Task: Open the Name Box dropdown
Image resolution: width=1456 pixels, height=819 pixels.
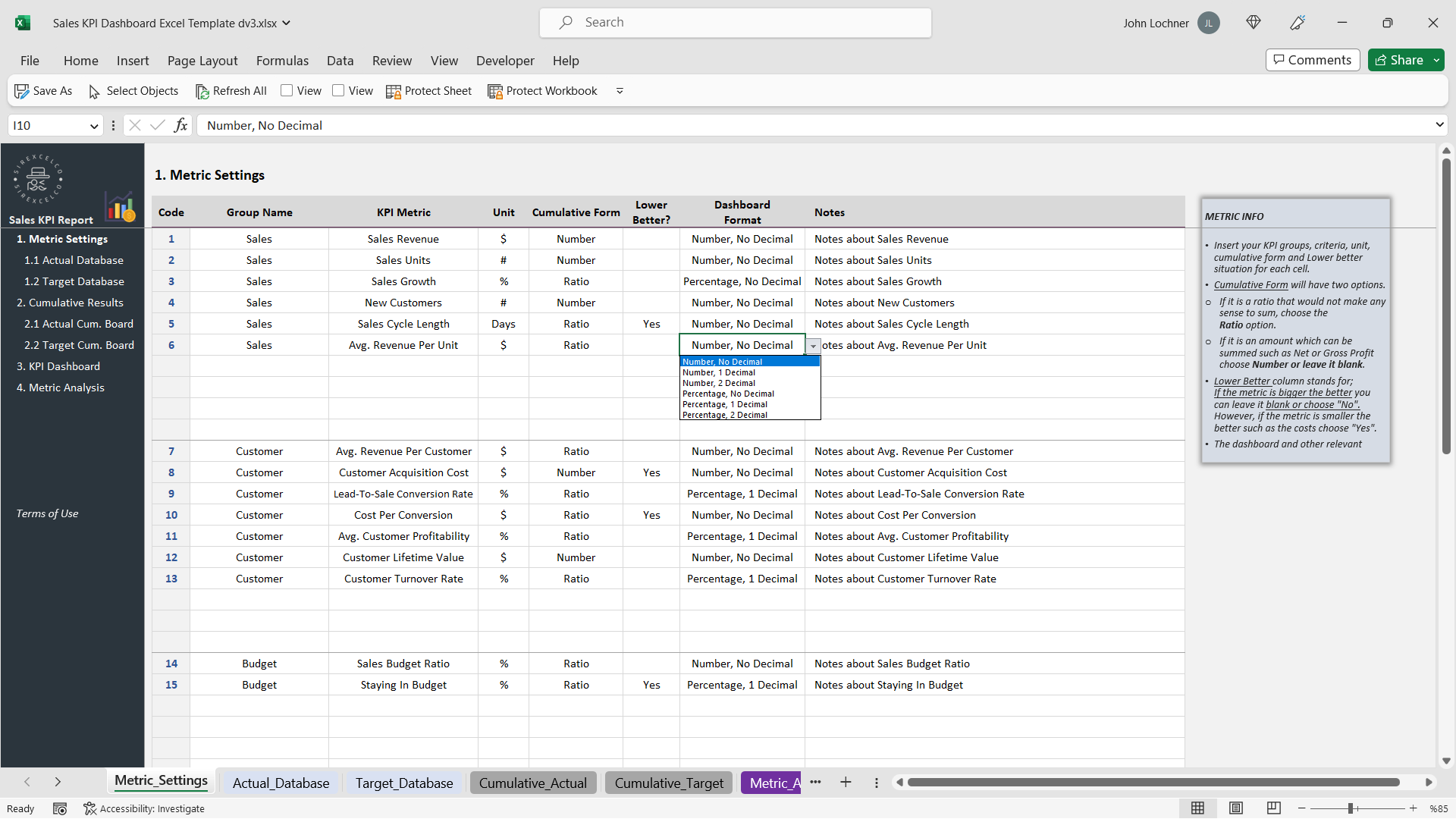Action: point(94,126)
